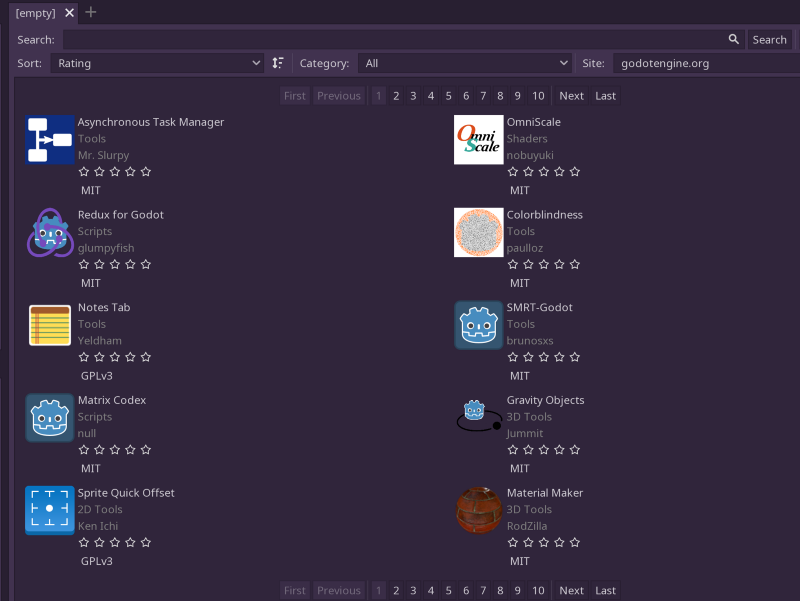Open the Asynchronous Task Manager asset icon
800x601 pixels.
coord(50,139)
